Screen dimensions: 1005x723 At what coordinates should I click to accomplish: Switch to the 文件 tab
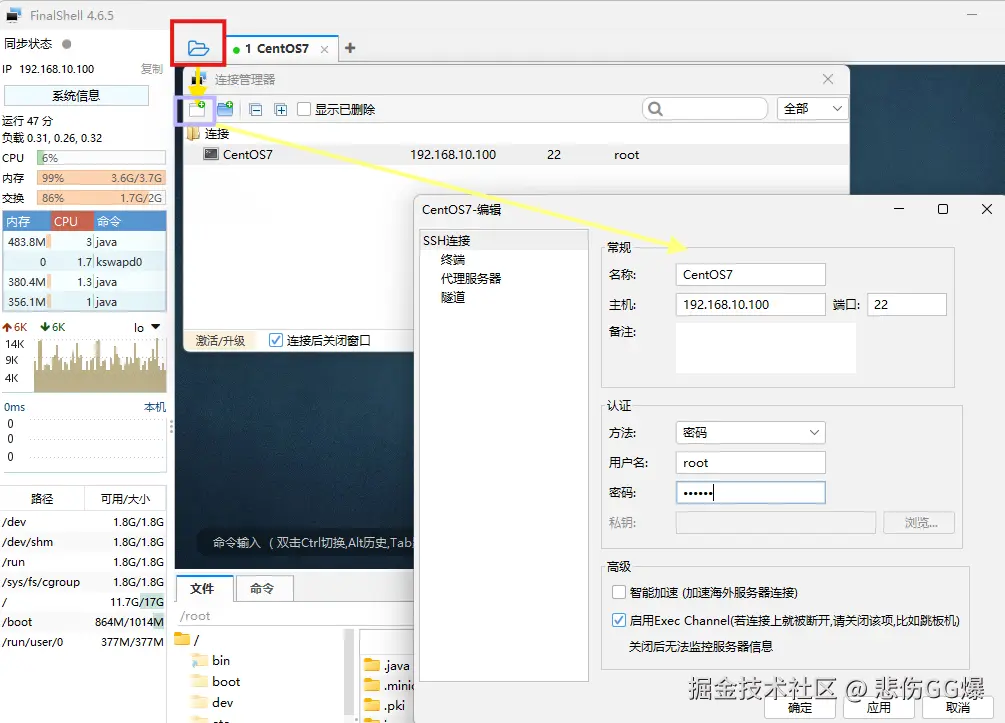pyautogui.click(x=203, y=588)
